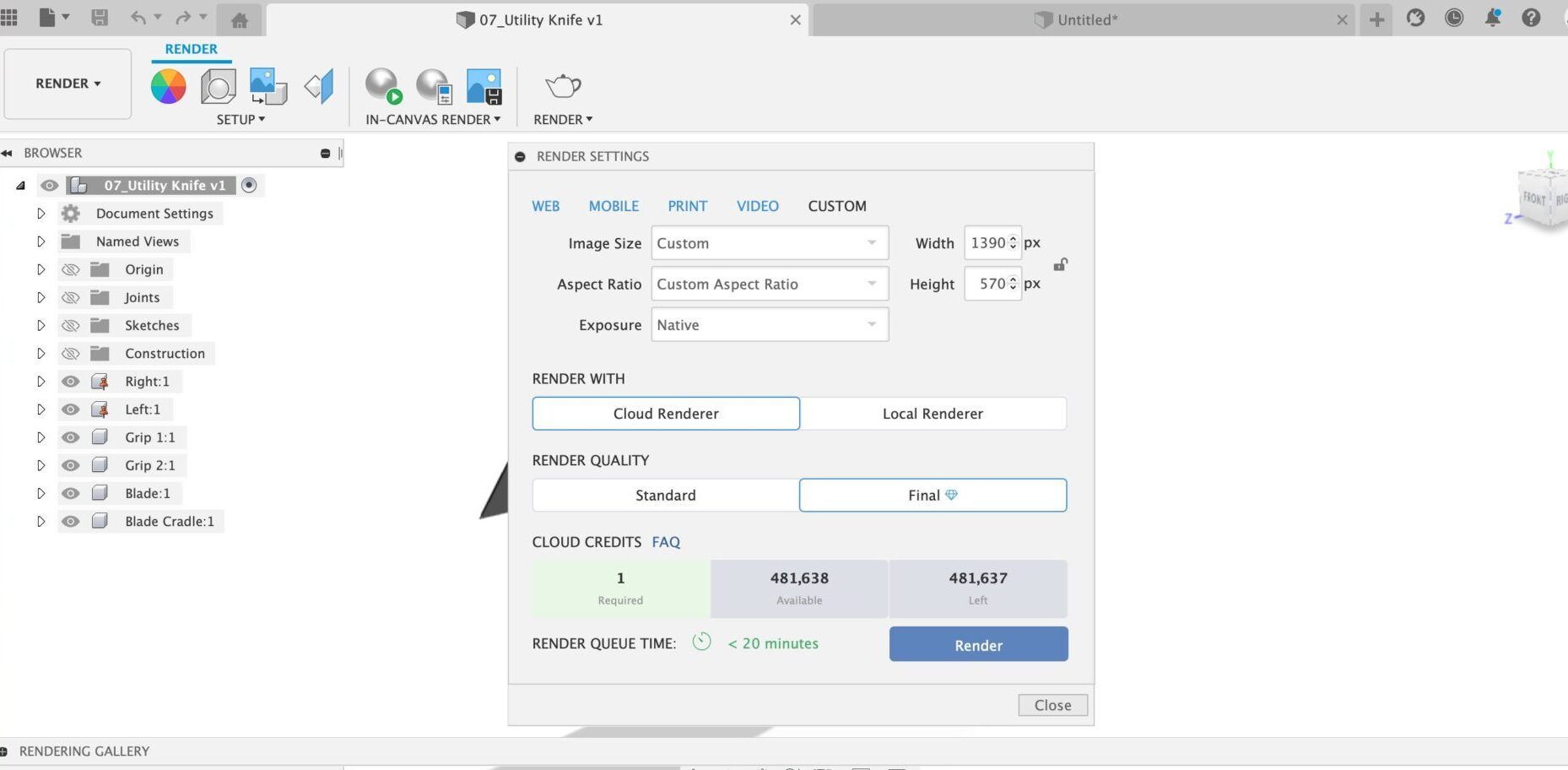
Task: Toggle the aspect ratio lock icon
Action: point(1061,264)
